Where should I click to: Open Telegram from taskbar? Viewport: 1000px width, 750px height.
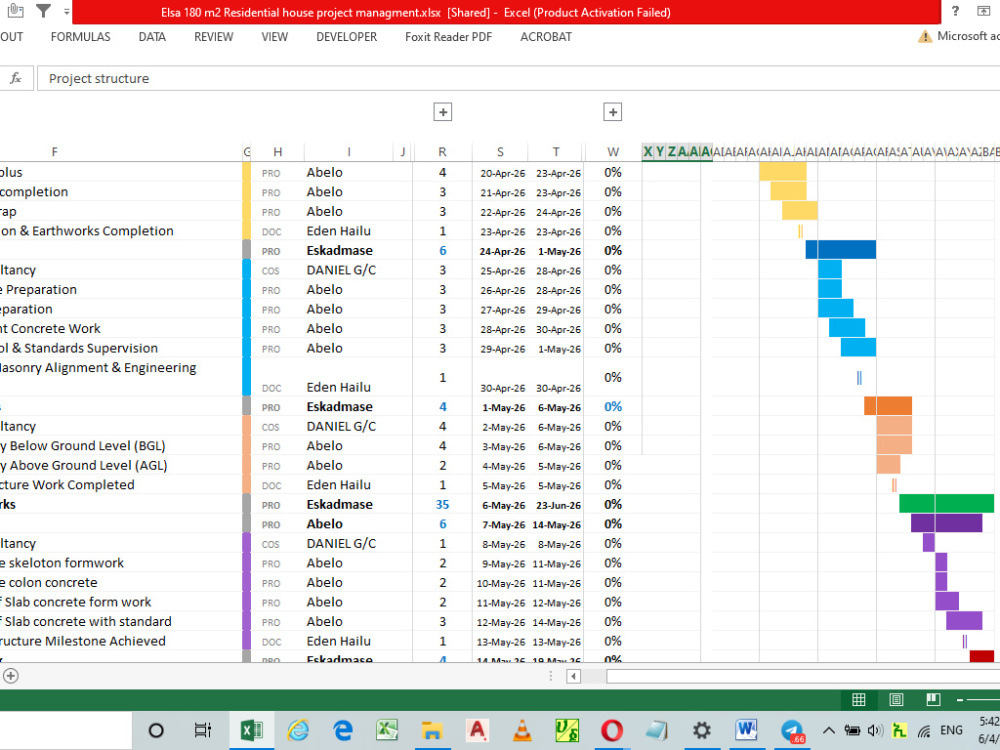[792, 730]
